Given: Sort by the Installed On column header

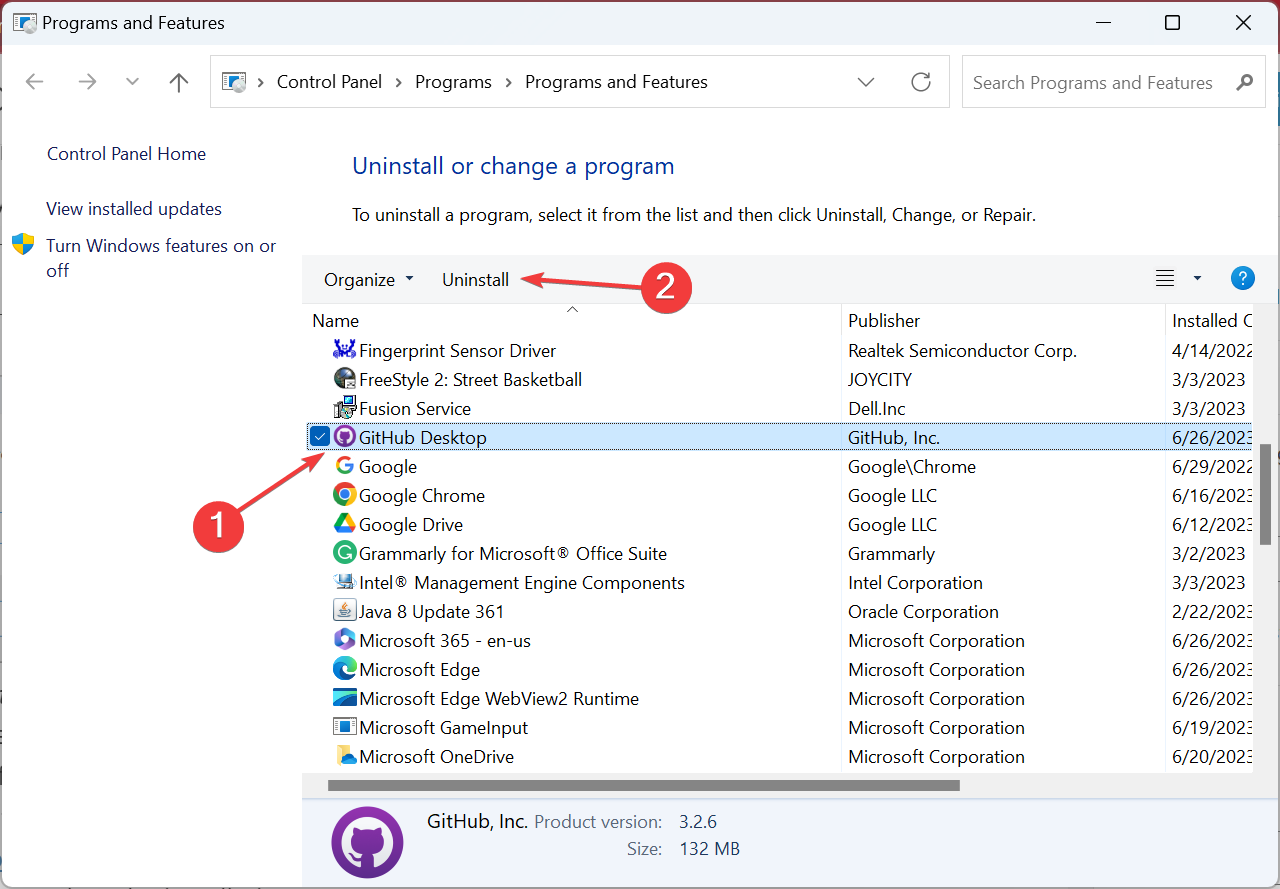Looking at the screenshot, I should [1210, 320].
